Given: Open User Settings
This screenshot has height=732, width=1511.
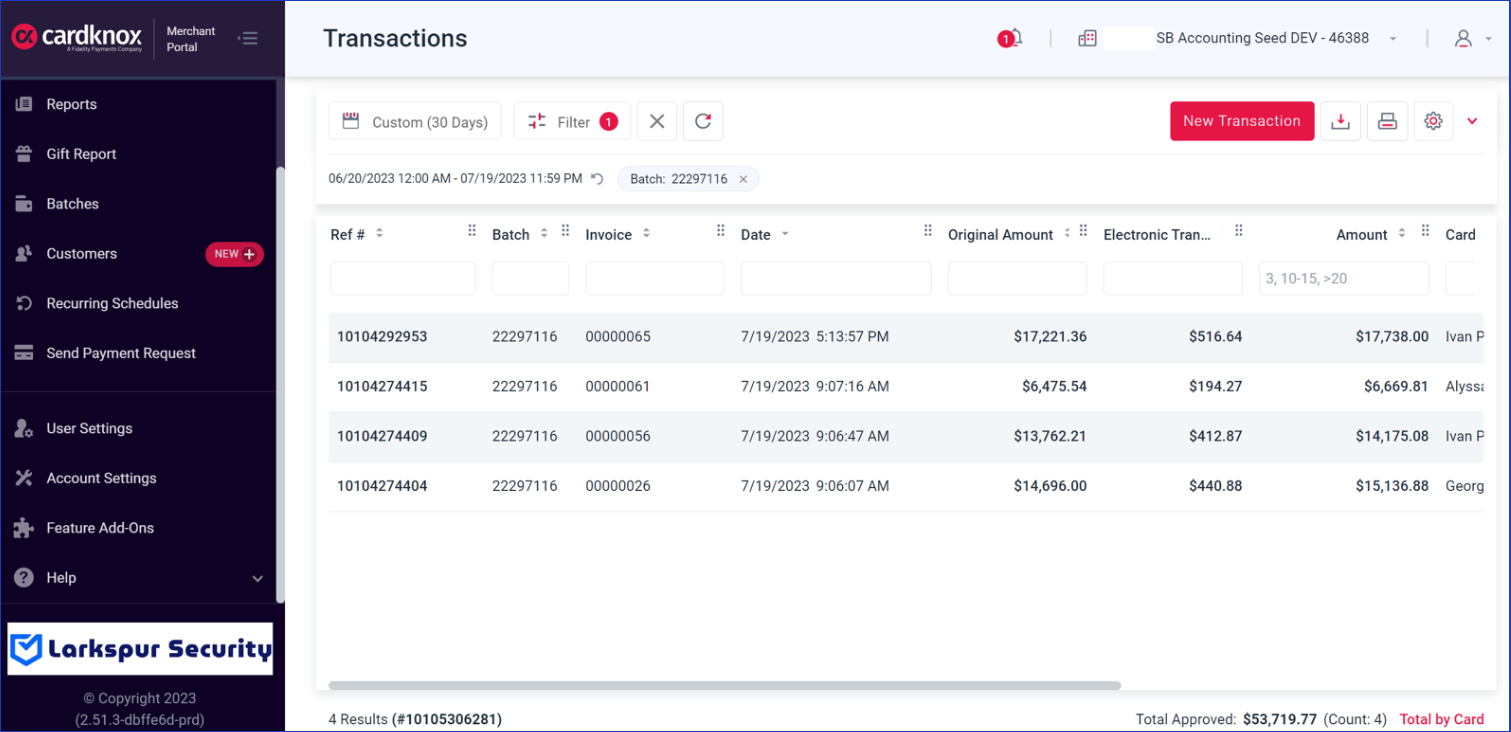Looking at the screenshot, I should (89, 428).
